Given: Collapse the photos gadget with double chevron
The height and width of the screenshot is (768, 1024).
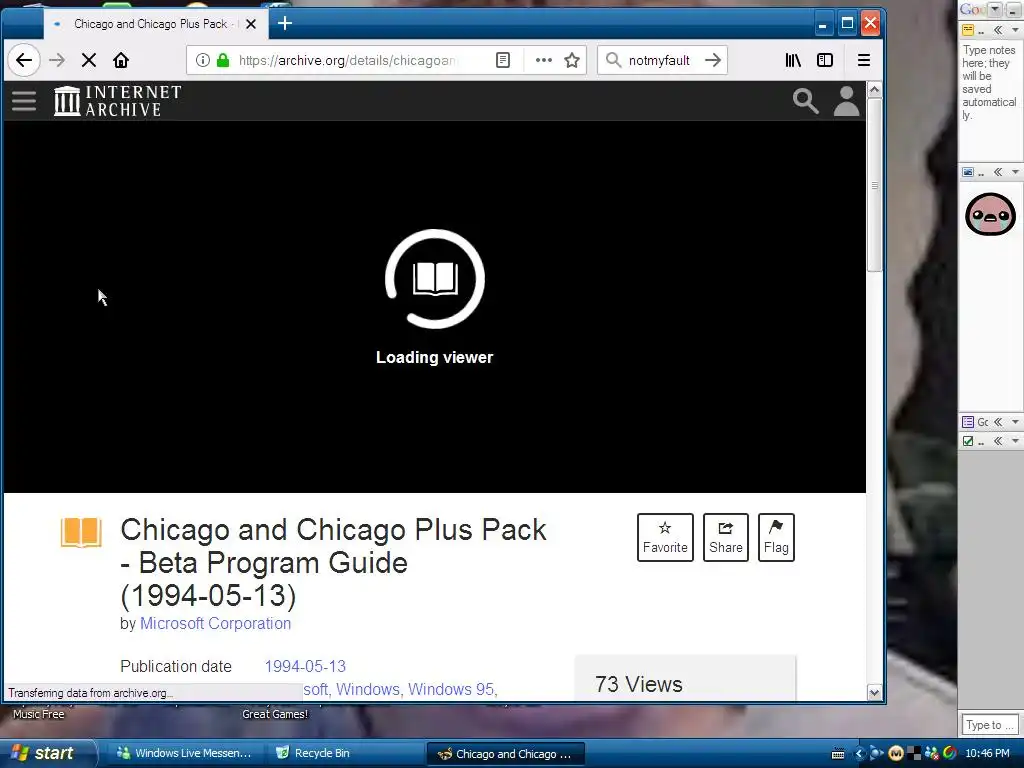Looking at the screenshot, I should [x=998, y=172].
